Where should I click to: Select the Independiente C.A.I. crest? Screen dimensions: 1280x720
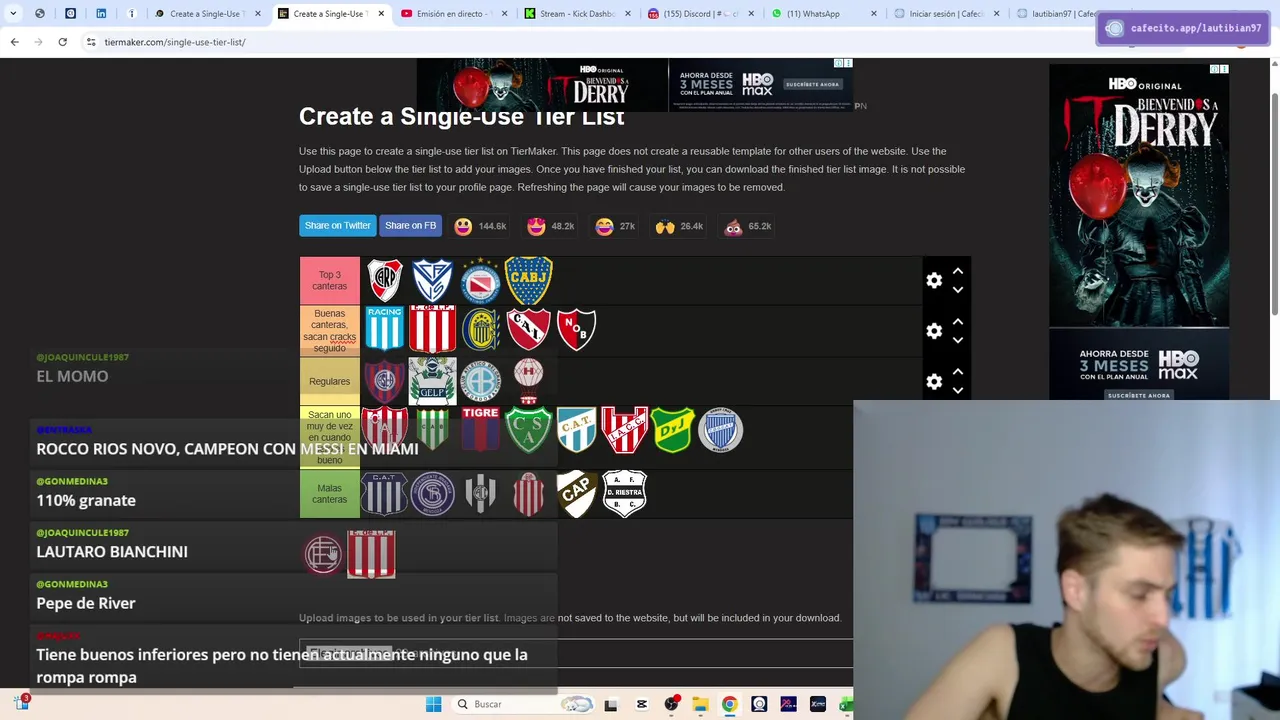(x=528, y=329)
